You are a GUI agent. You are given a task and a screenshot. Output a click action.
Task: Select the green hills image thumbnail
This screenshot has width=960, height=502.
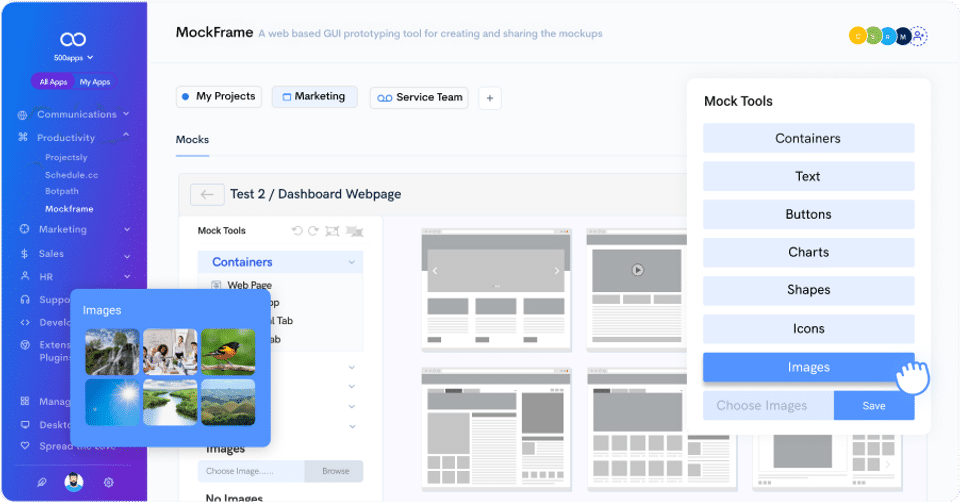coord(228,402)
